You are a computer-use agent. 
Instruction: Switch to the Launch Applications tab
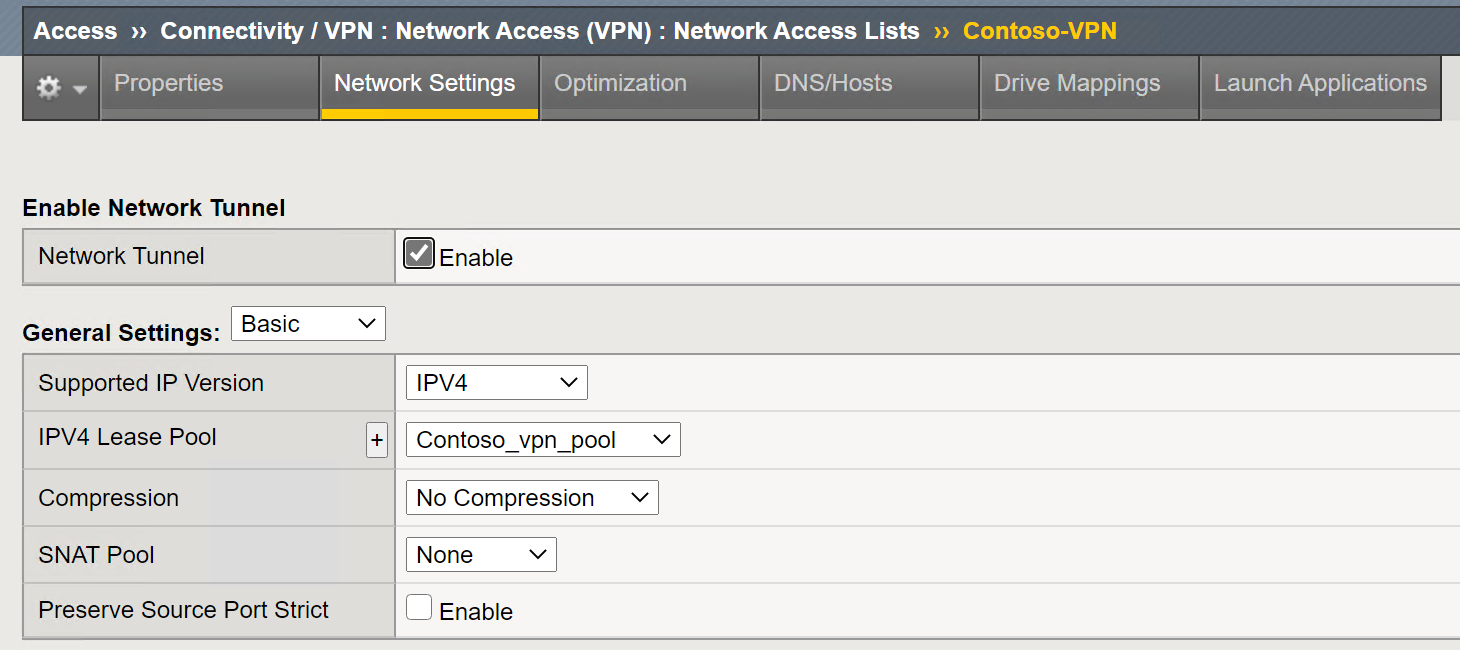[x=1318, y=84]
